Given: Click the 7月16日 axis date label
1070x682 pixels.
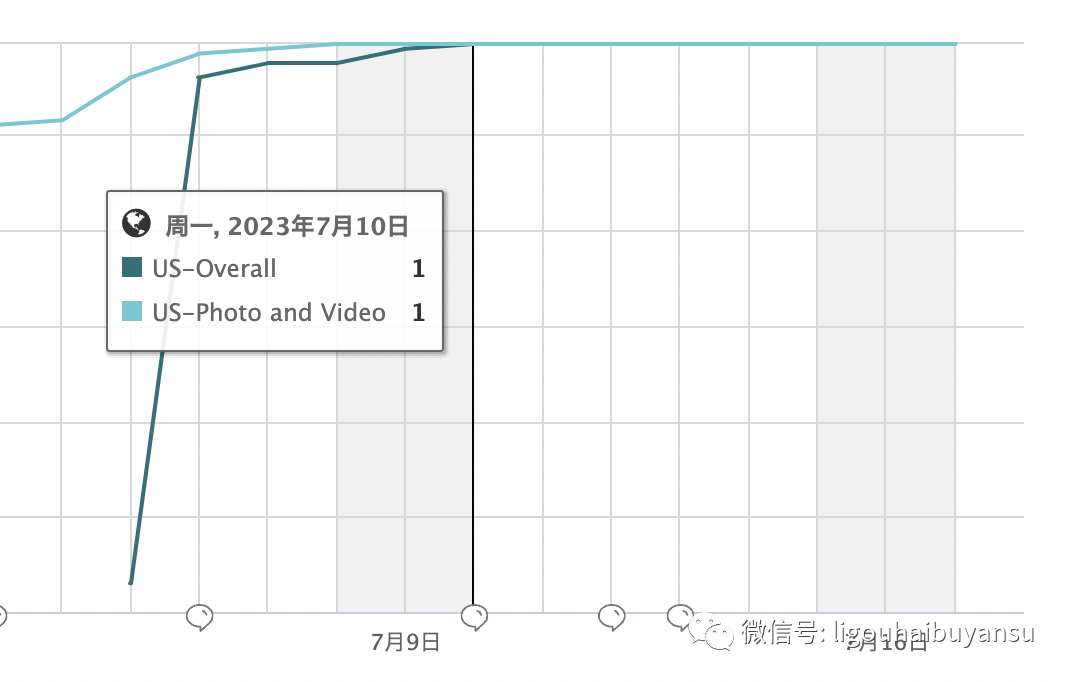Looking at the screenshot, I should (x=886, y=642).
